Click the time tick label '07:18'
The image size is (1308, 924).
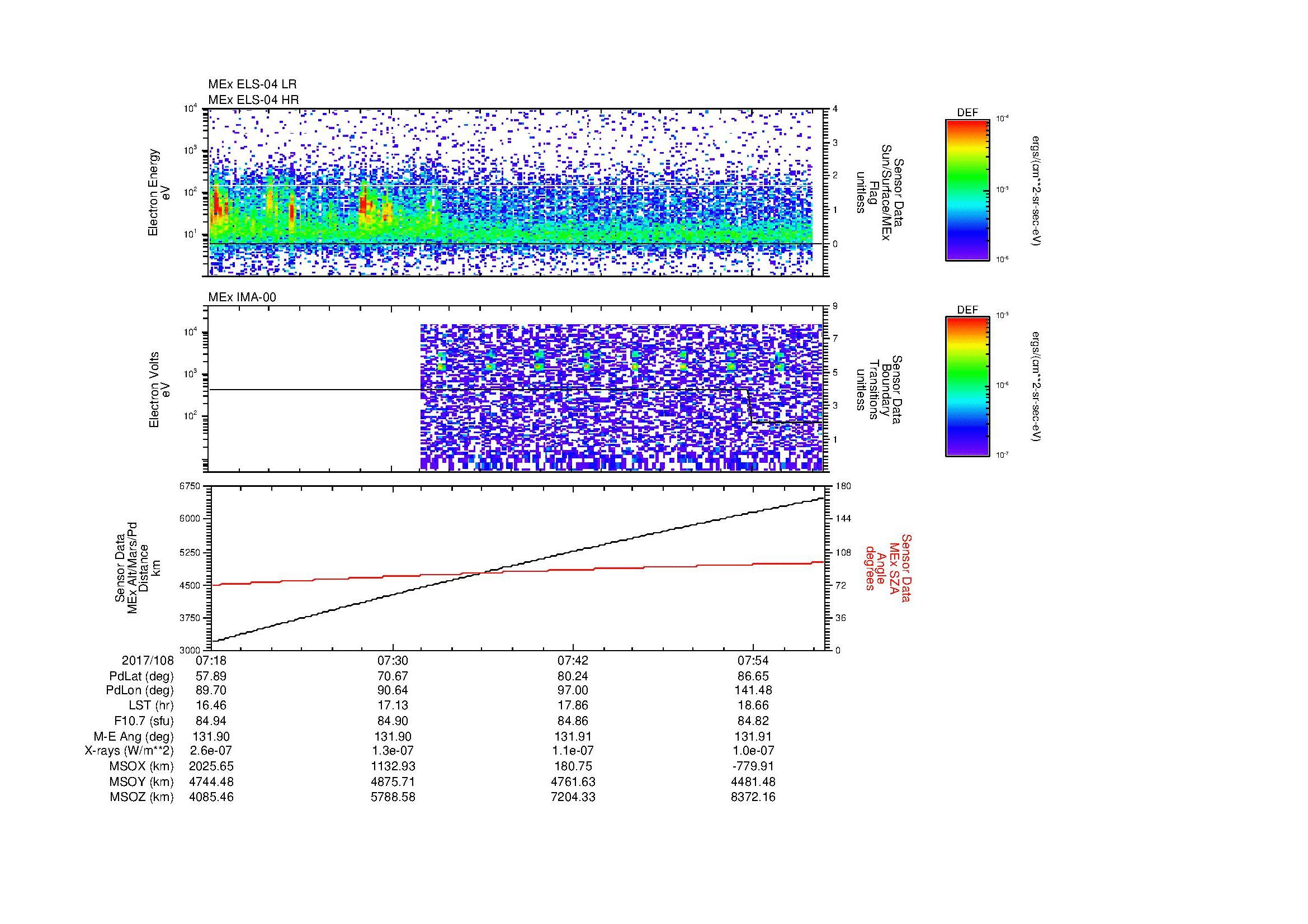pyautogui.click(x=211, y=660)
